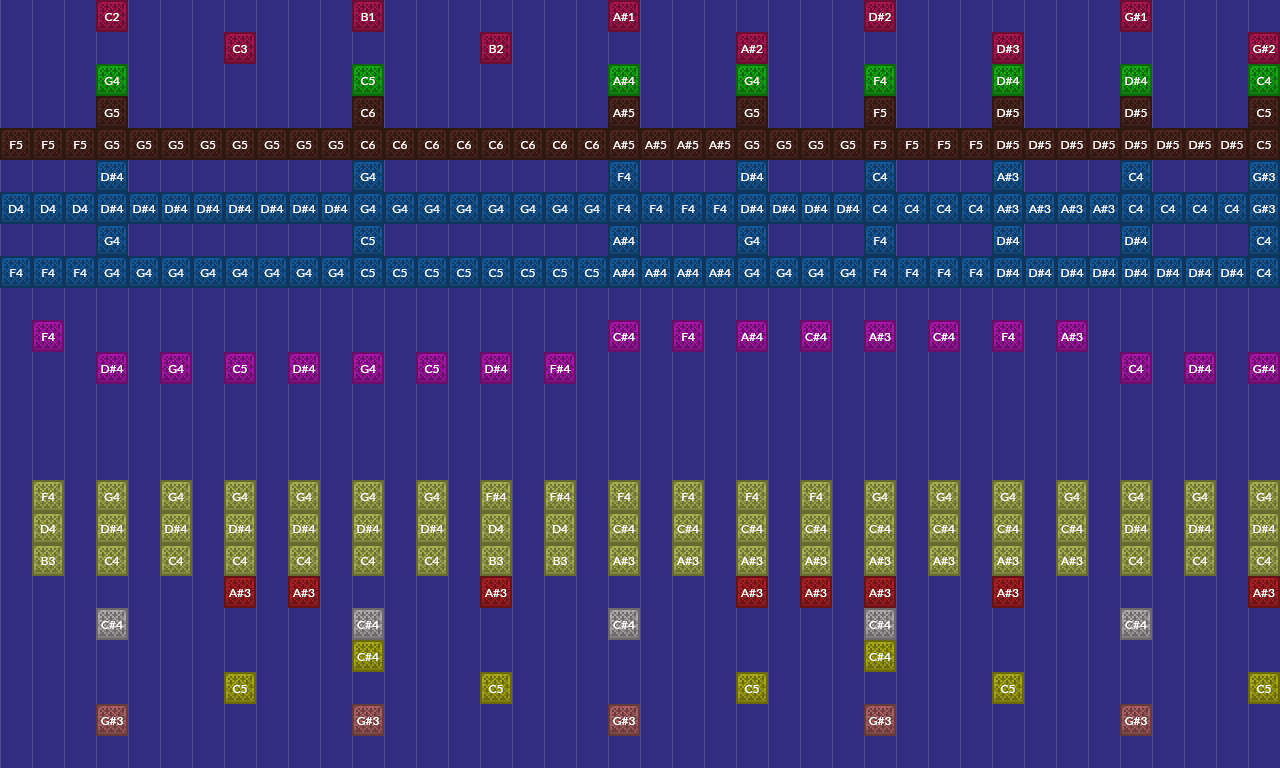The width and height of the screenshot is (1280, 768).
Task: Select the magenta F#4 note
Action: point(560,369)
